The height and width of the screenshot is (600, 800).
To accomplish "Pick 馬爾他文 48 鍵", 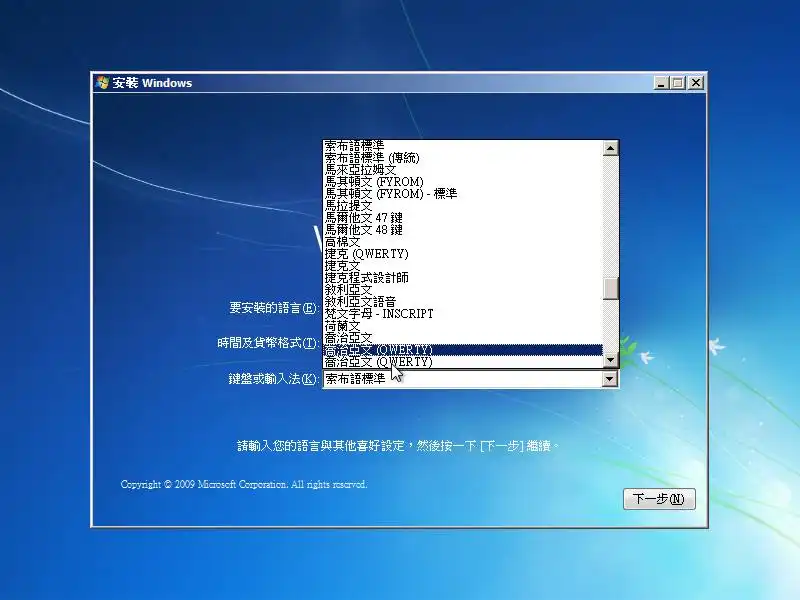I will point(463,230).
